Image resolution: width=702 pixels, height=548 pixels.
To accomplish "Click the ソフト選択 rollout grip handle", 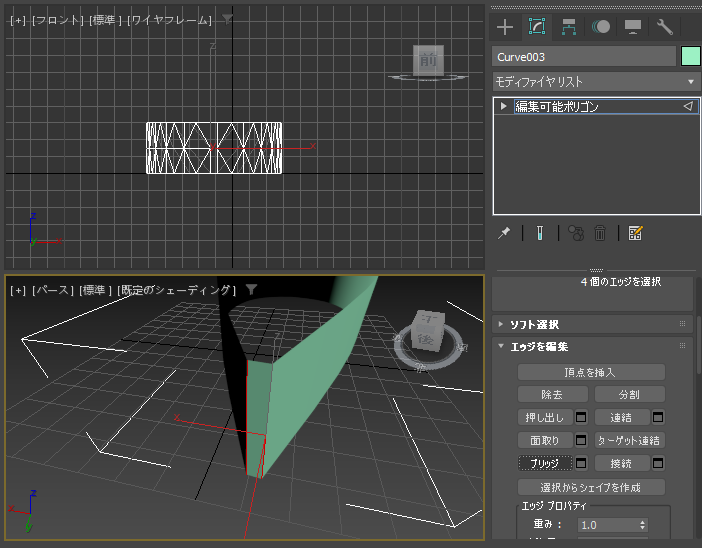I will pyautogui.click(x=682, y=324).
